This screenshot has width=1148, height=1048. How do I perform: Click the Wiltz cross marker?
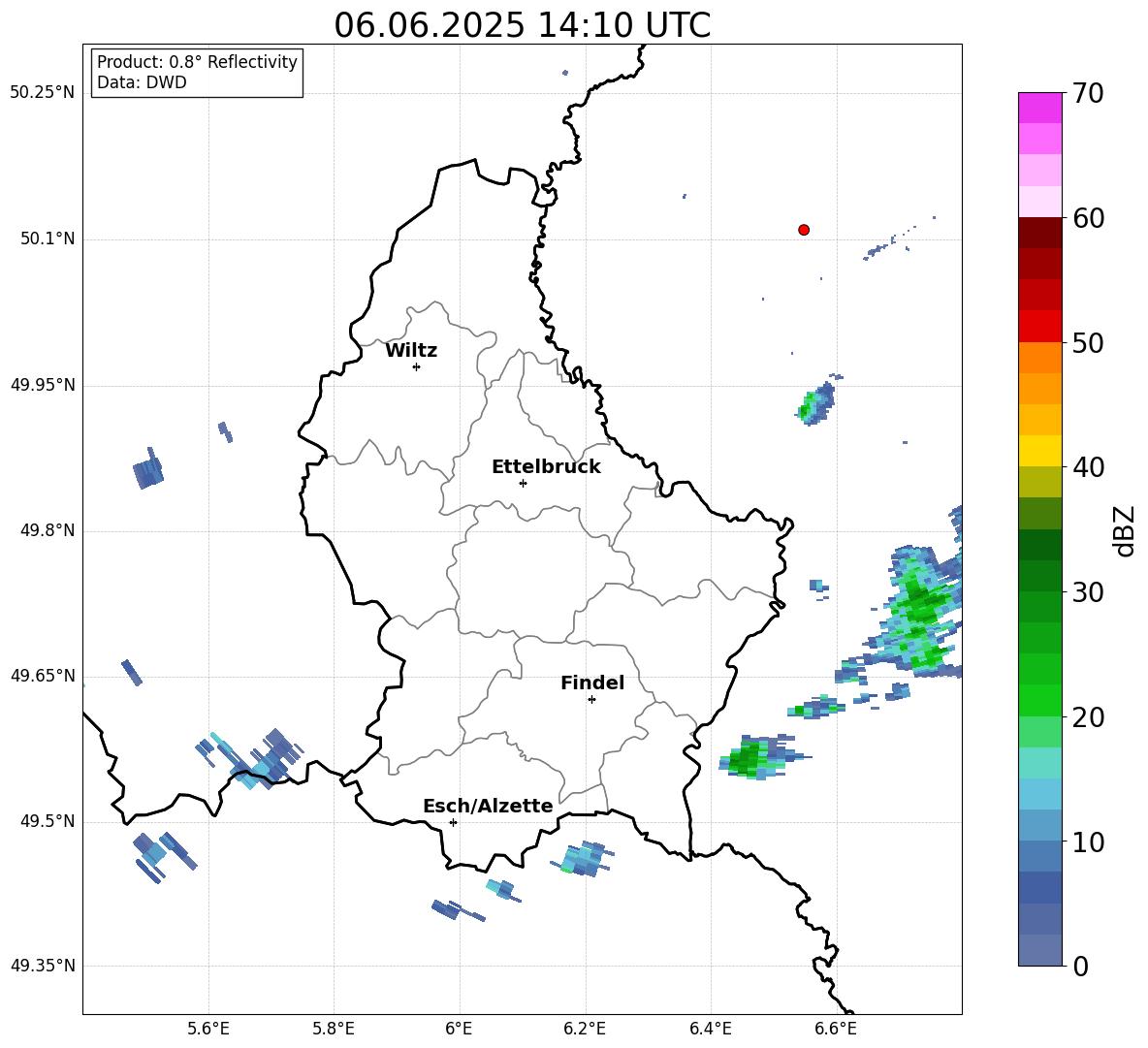click(416, 366)
